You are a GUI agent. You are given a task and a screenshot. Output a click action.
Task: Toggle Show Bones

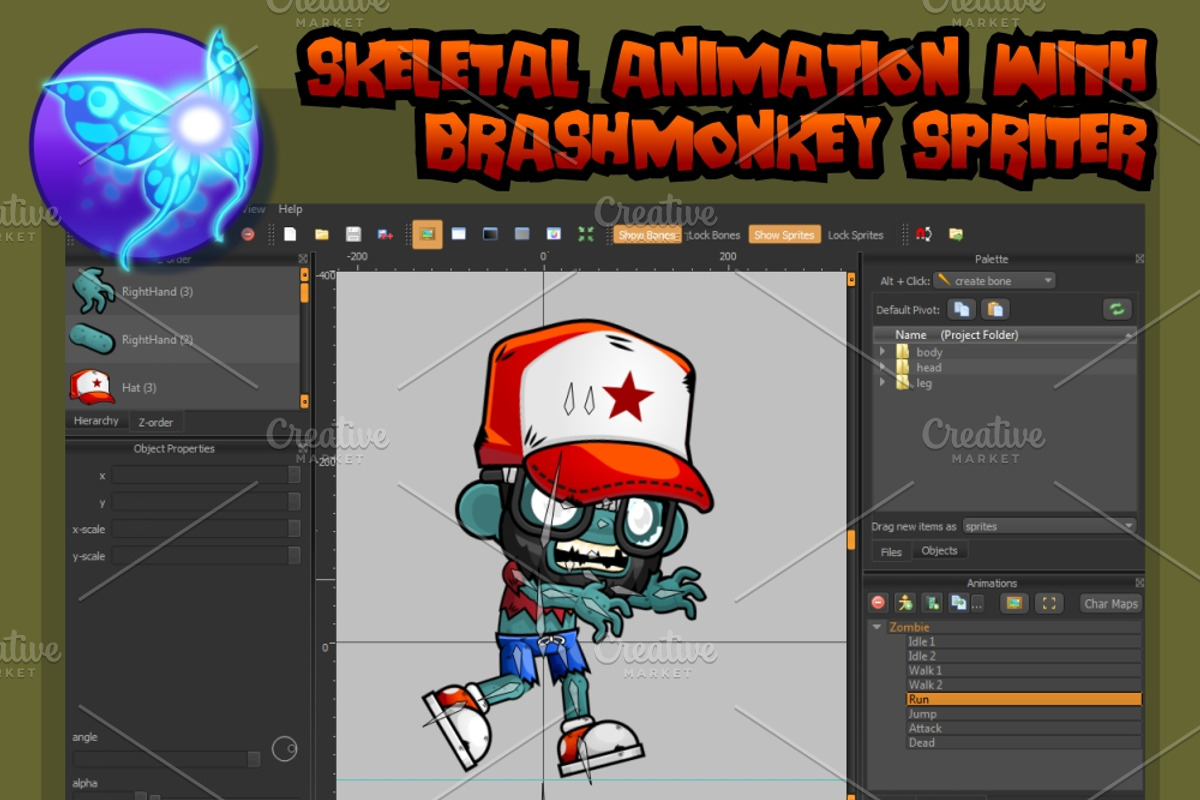pos(647,235)
